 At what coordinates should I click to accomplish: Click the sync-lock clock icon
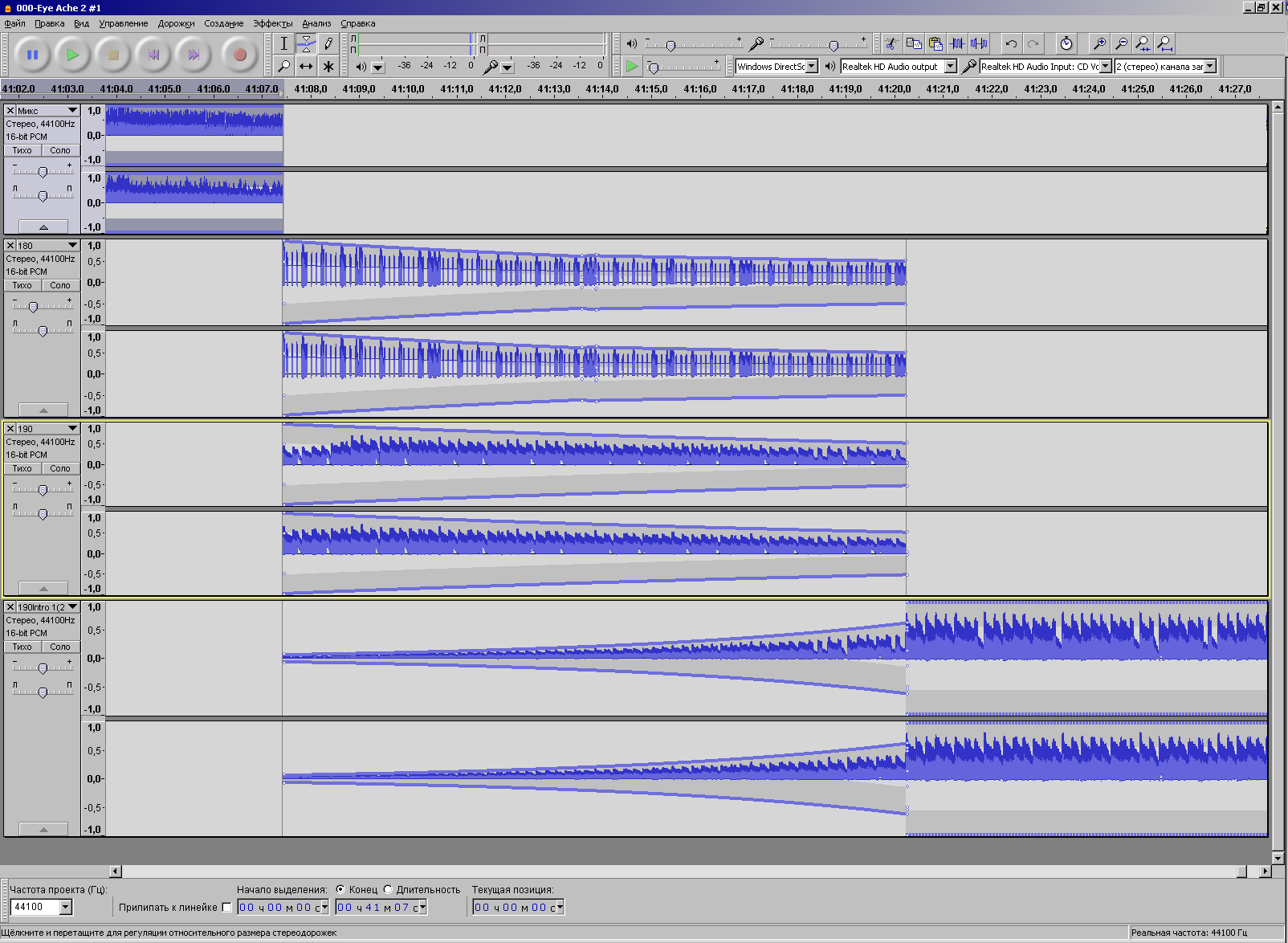pos(1066,43)
